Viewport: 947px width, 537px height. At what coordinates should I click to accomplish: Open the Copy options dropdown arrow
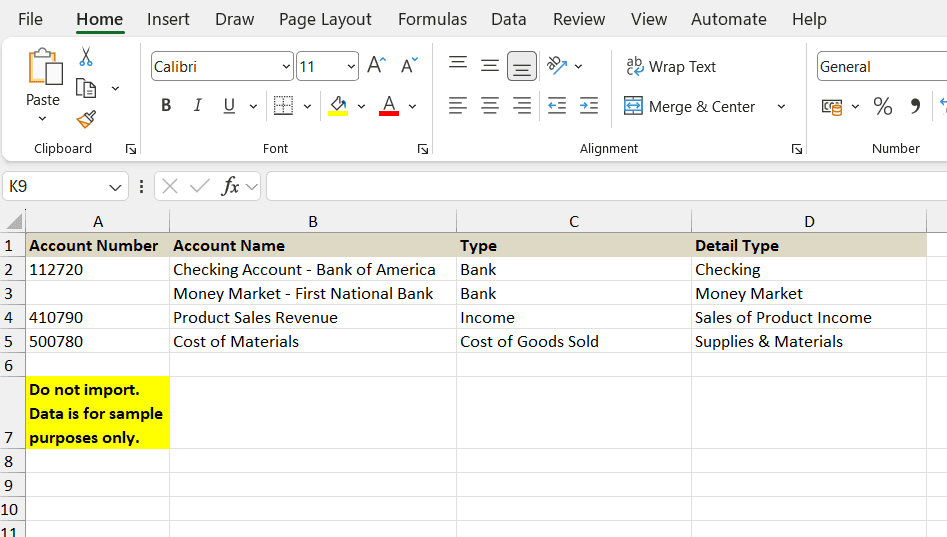(x=115, y=89)
